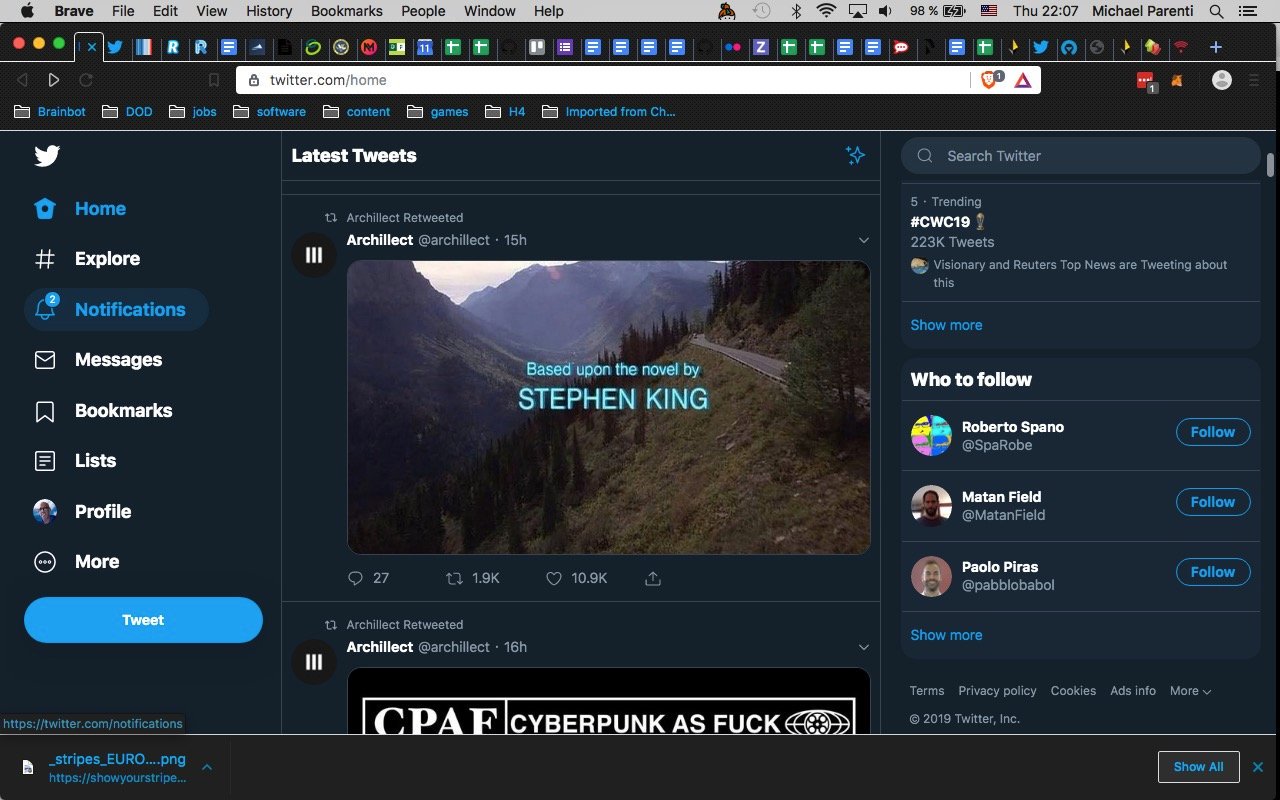This screenshot has width=1280, height=800.
Task: Click the Brave Rewards triangle icon
Action: [x=1023, y=80]
